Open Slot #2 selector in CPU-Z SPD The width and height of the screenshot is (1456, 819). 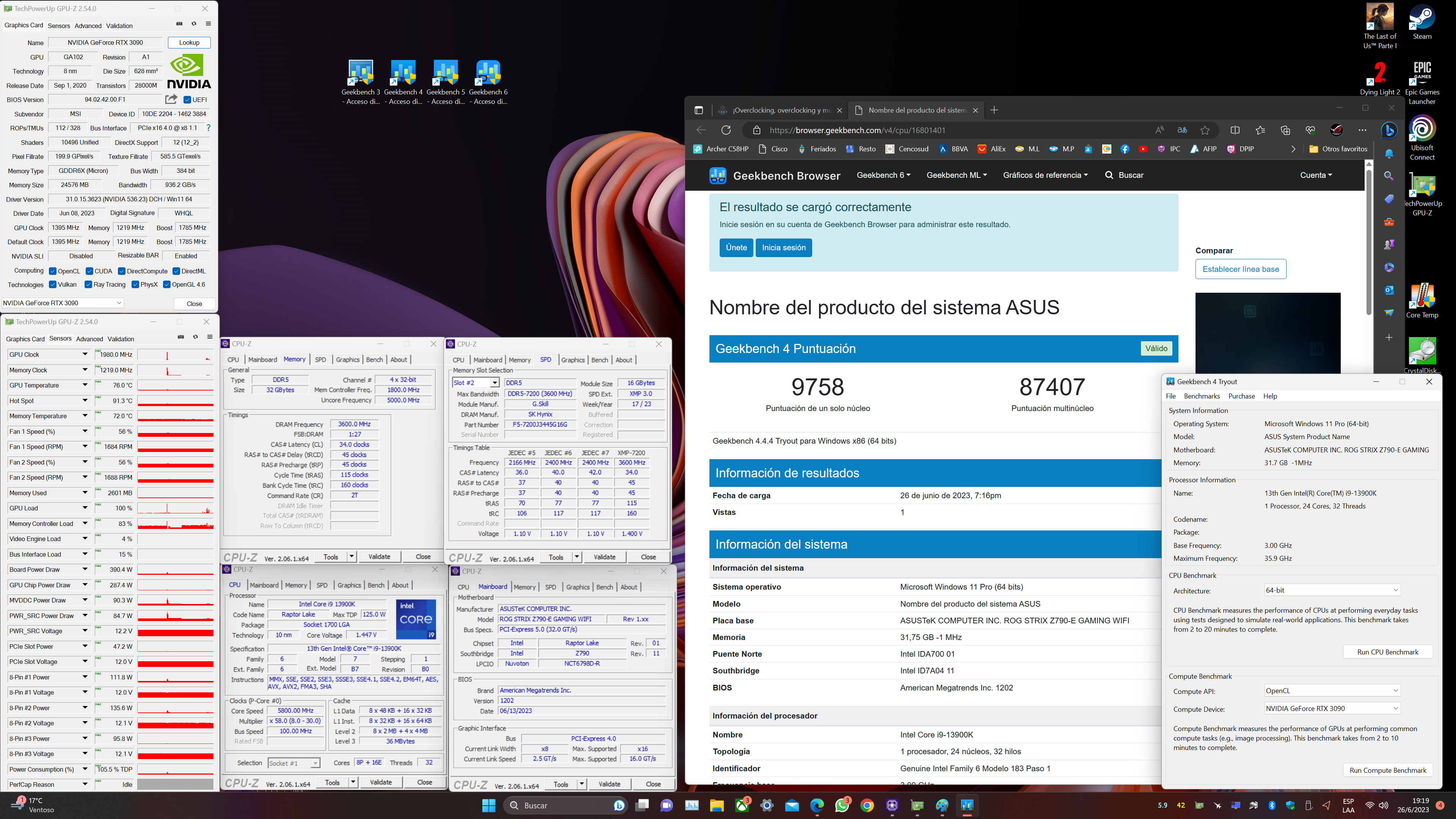coord(476,383)
